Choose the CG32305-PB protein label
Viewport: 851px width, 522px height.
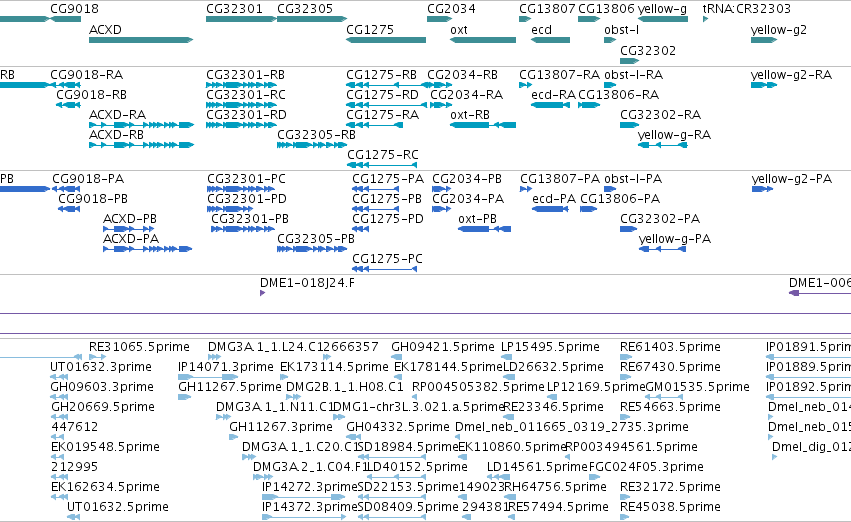[316, 239]
